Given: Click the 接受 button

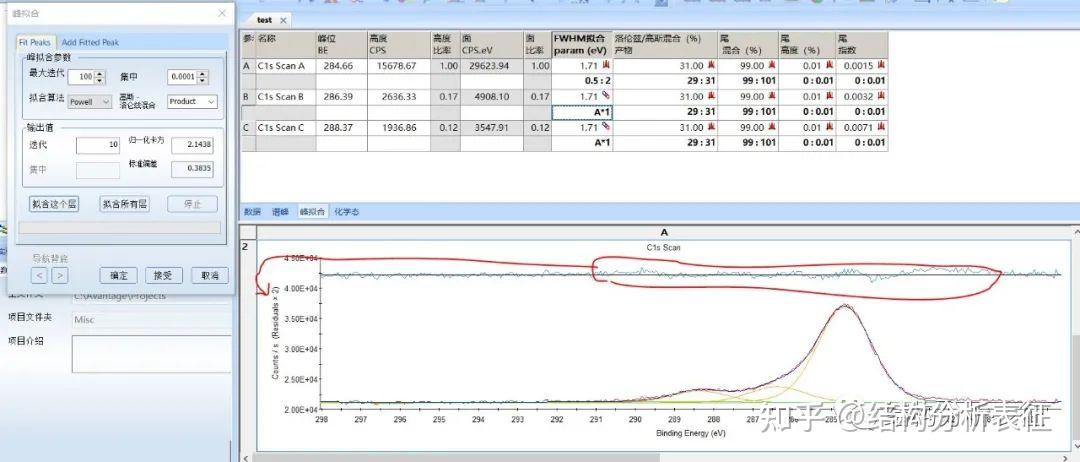Looking at the screenshot, I should point(163,275).
